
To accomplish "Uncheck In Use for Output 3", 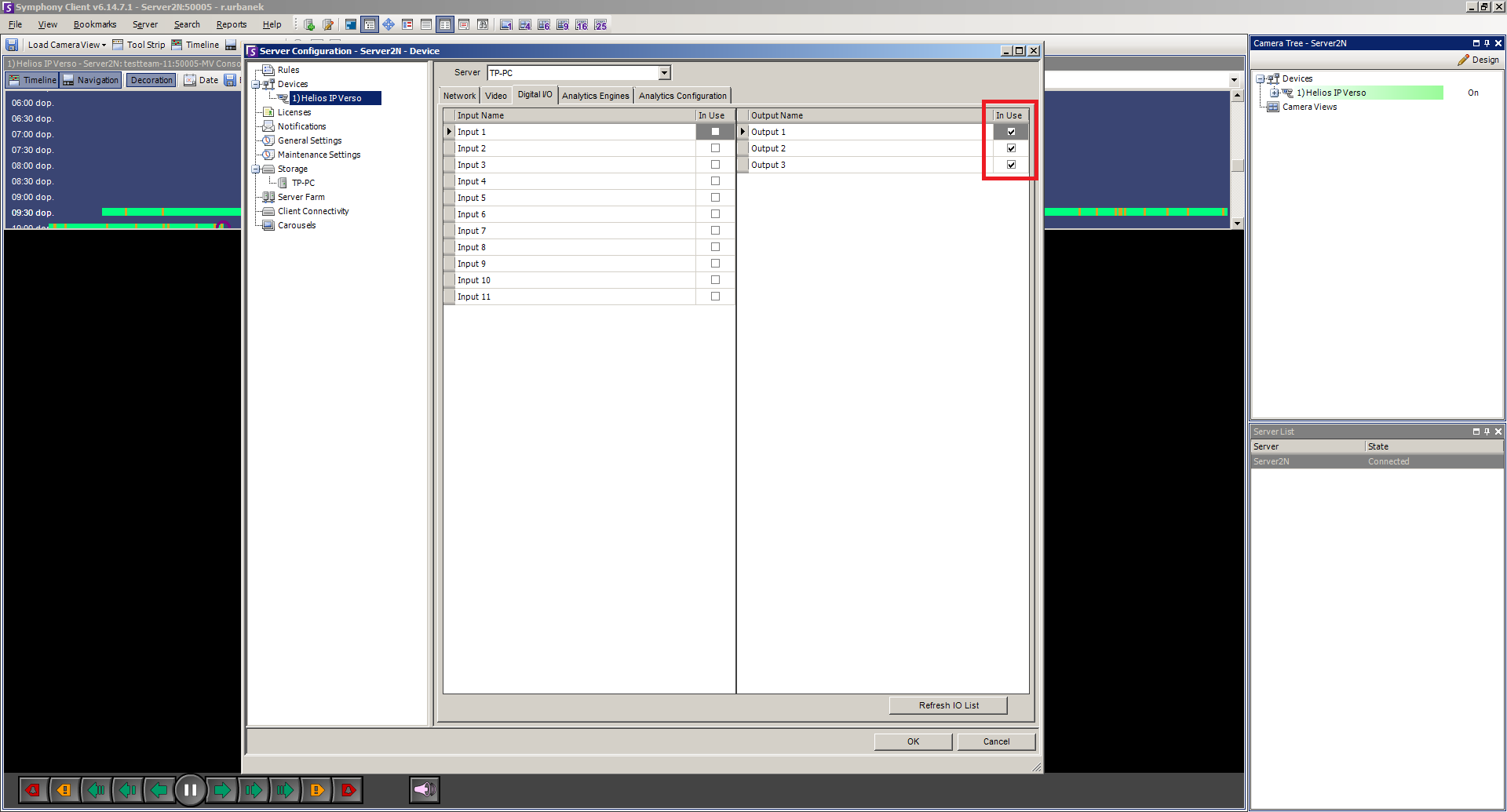I will coord(1011,165).
